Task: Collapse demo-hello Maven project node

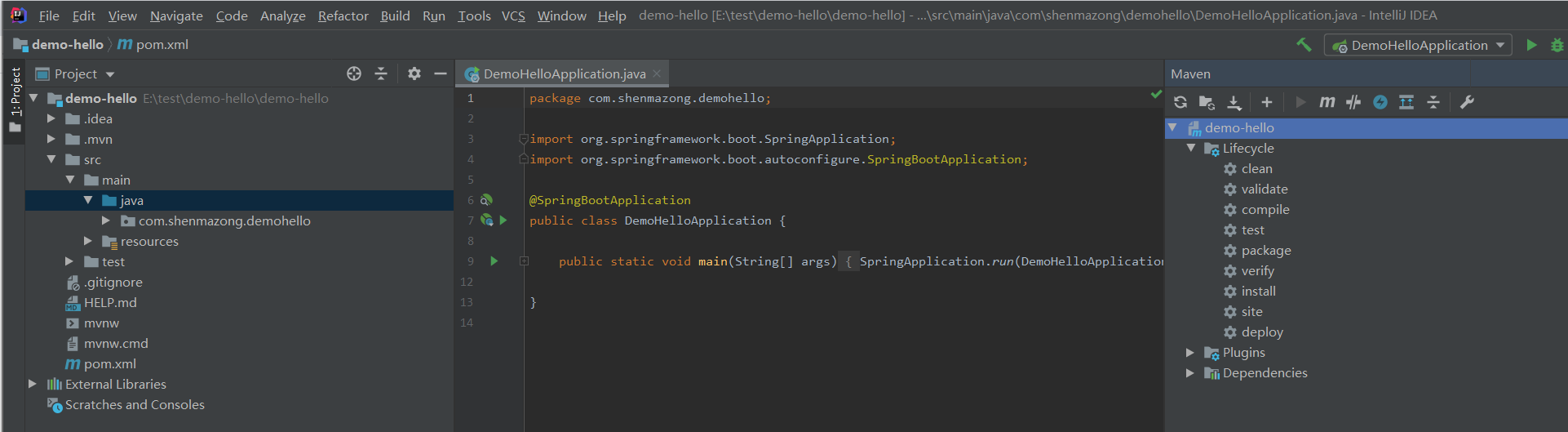Action: point(1172,127)
